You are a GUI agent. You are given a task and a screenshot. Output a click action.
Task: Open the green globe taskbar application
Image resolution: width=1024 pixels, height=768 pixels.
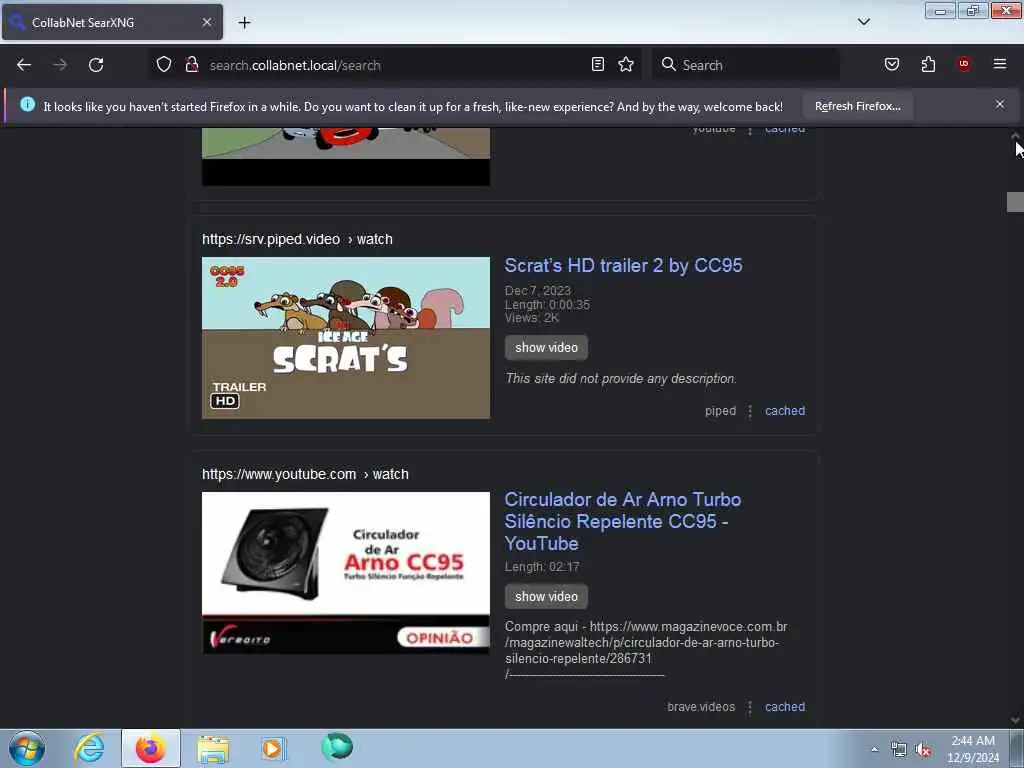coord(337,747)
